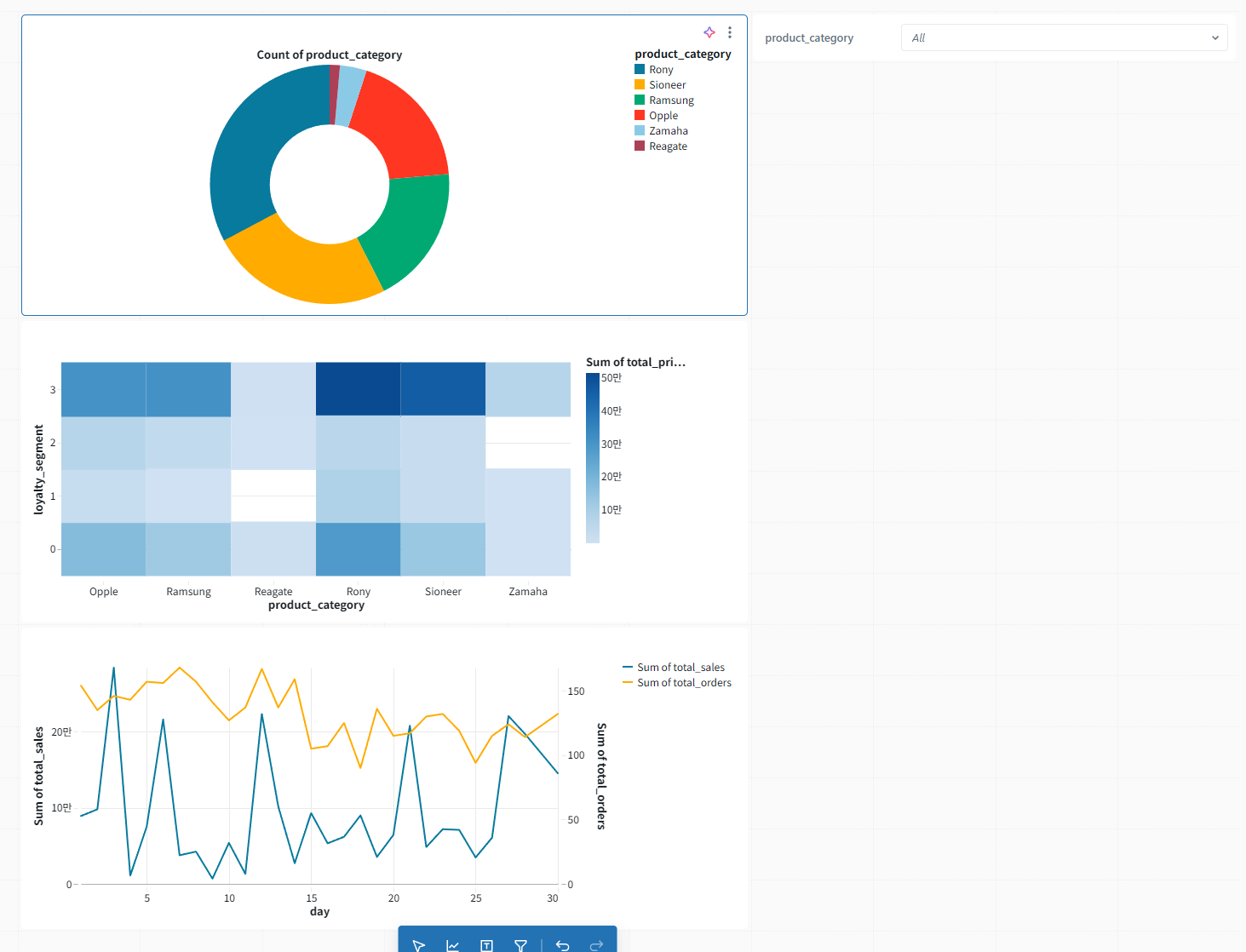The width and height of the screenshot is (1246, 952).
Task: Click the product_category filter label
Action: (x=809, y=37)
